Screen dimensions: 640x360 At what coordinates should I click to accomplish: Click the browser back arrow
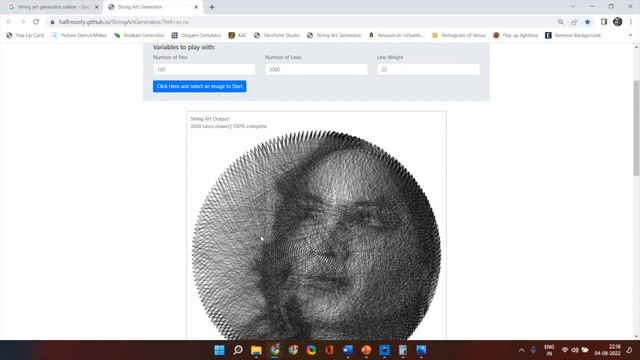pos(9,22)
